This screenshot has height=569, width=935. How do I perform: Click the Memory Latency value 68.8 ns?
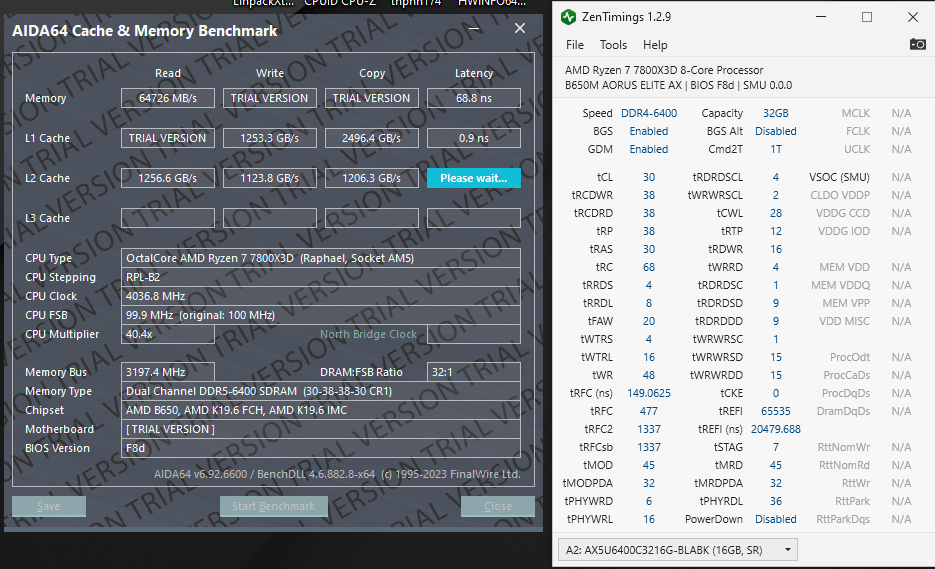(x=473, y=98)
